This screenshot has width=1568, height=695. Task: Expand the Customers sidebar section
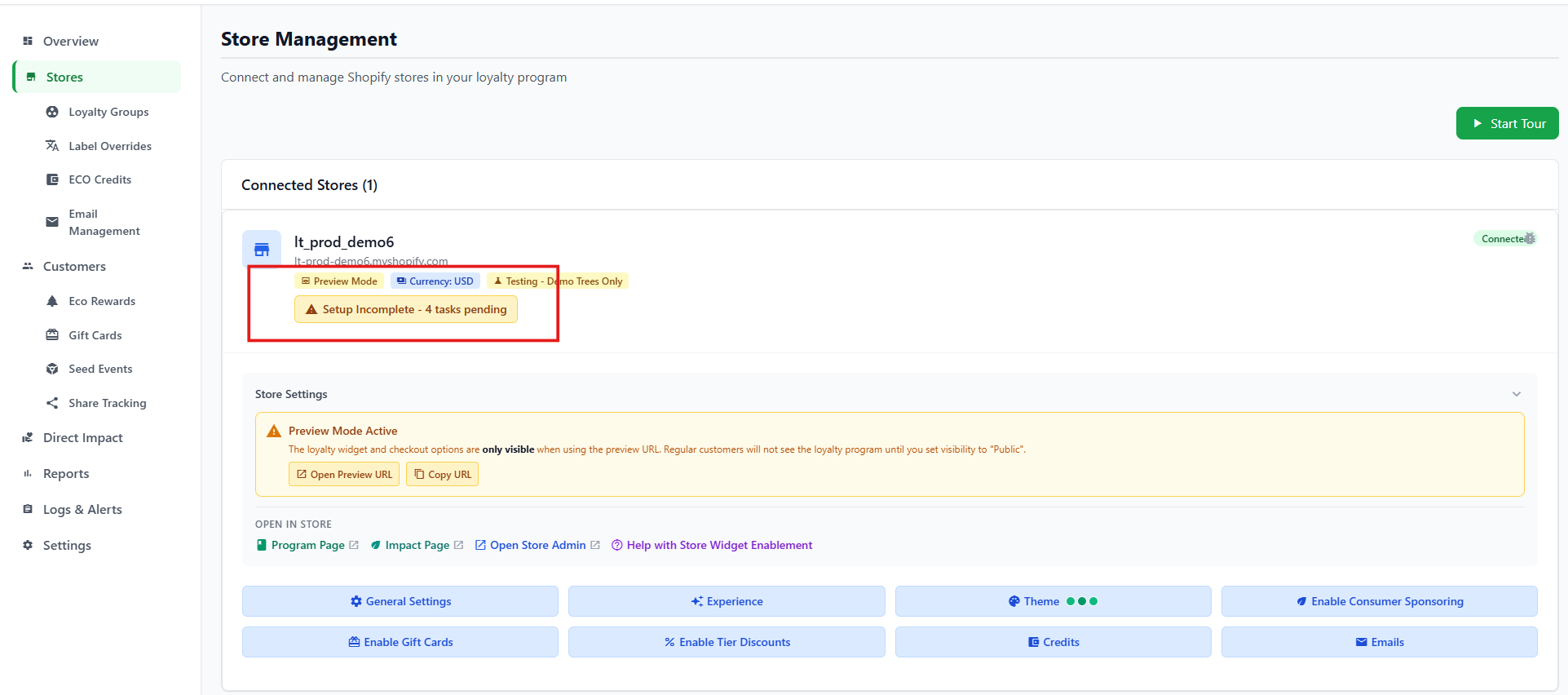pos(74,267)
